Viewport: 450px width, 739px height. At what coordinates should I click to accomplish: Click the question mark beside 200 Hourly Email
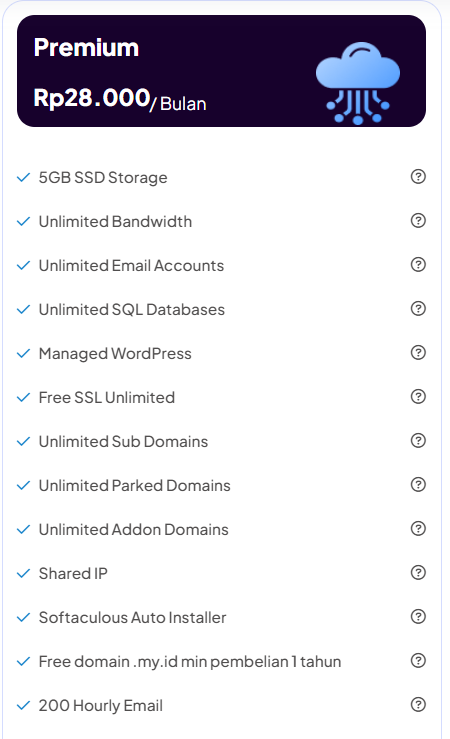click(418, 705)
